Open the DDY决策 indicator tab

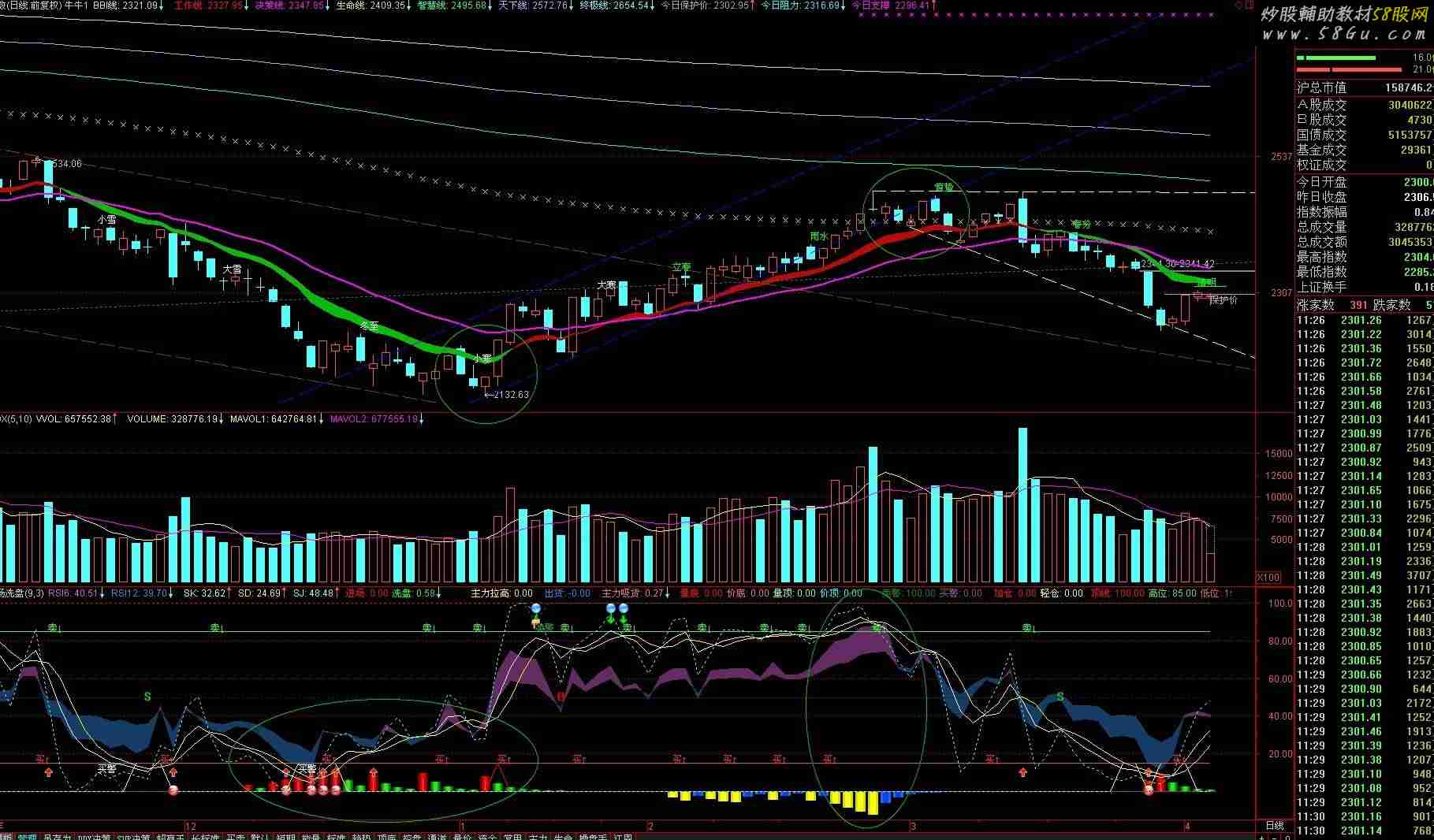[x=94, y=837]
